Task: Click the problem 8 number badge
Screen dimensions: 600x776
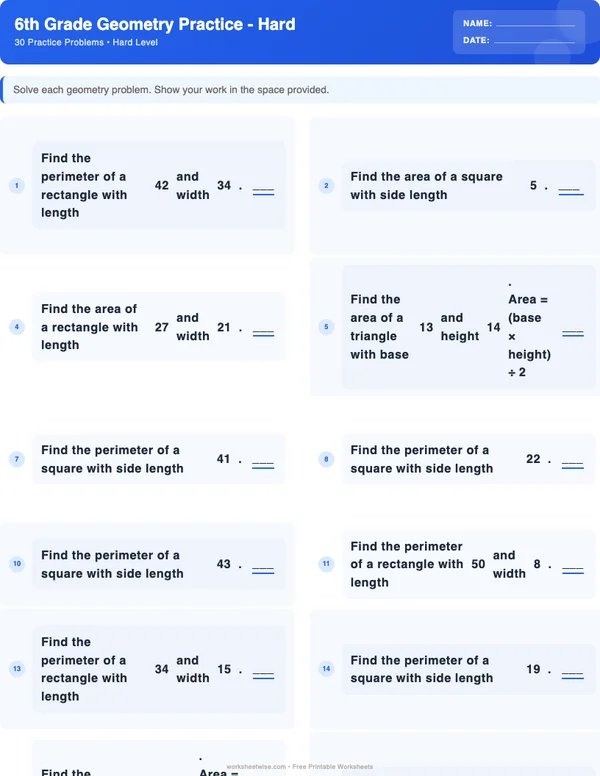Action: tap(326, 459)
